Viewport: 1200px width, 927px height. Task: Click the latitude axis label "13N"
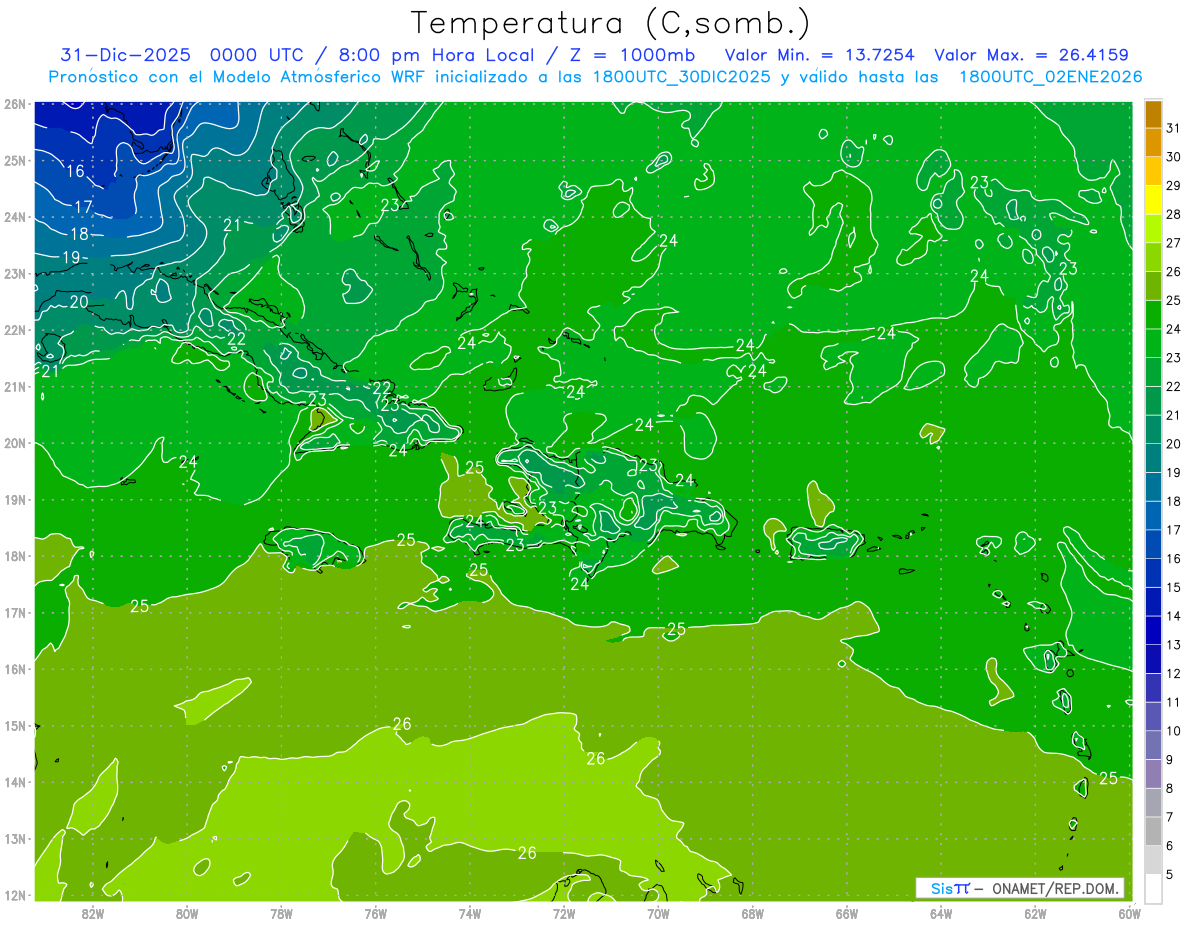tap(15, 839)
